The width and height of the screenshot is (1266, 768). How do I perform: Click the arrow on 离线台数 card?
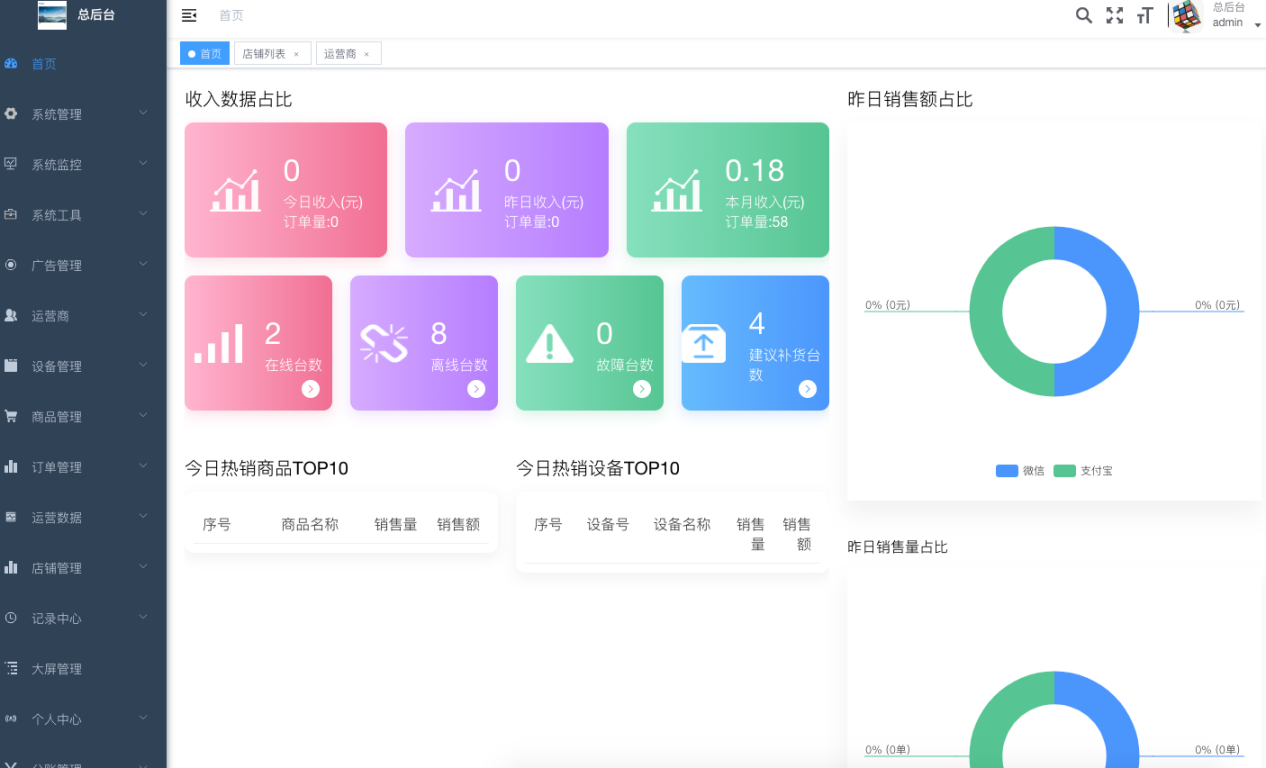[x=476, y=389]
